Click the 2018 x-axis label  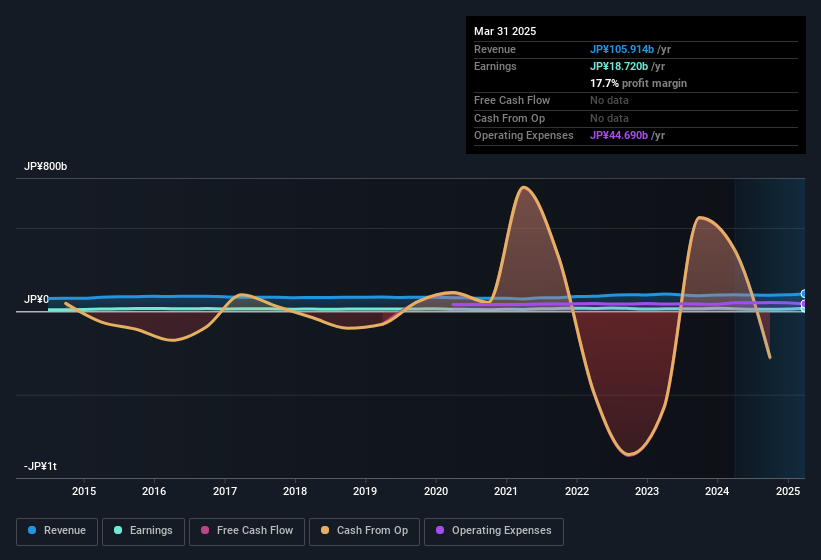click(x=295, y=491)
